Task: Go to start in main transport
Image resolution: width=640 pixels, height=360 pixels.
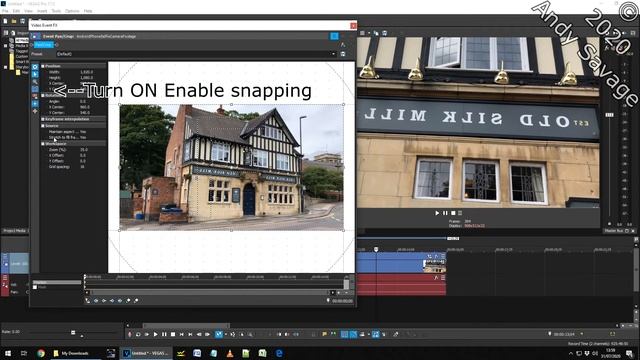Action: [182, 334]
